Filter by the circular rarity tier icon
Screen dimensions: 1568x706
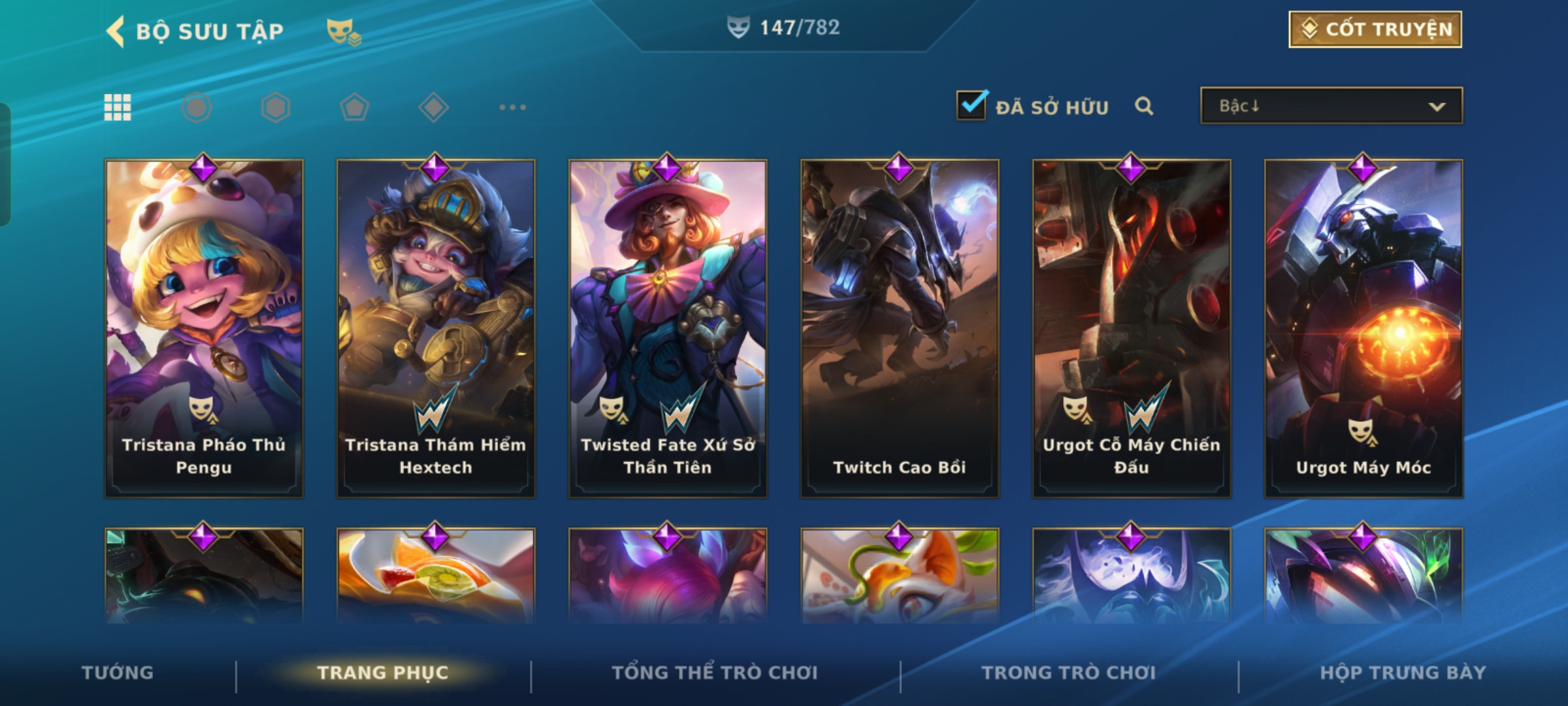197,107
